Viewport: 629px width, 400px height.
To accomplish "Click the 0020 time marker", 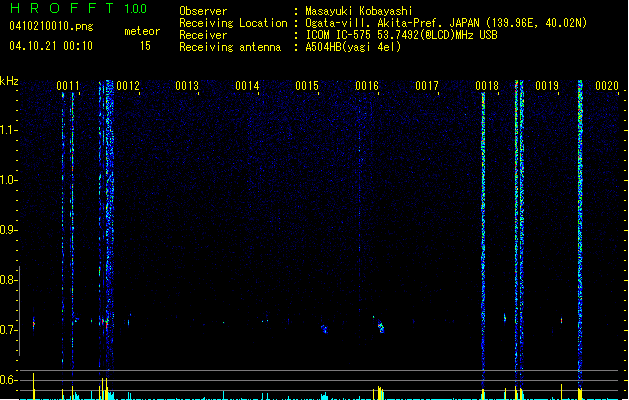I will tap(607, 86).
